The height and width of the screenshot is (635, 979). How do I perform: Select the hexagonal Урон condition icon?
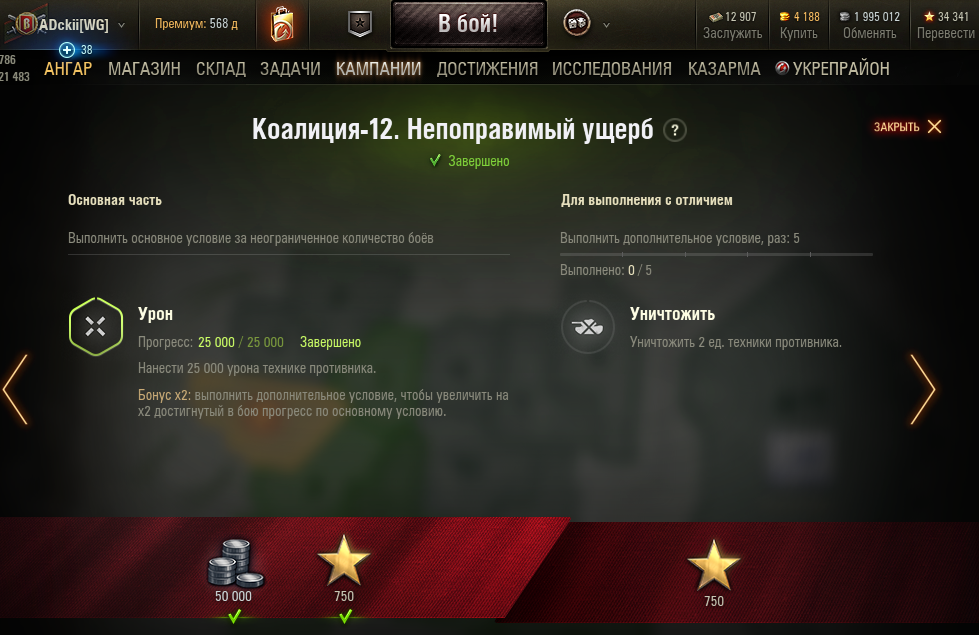point(96,327)
